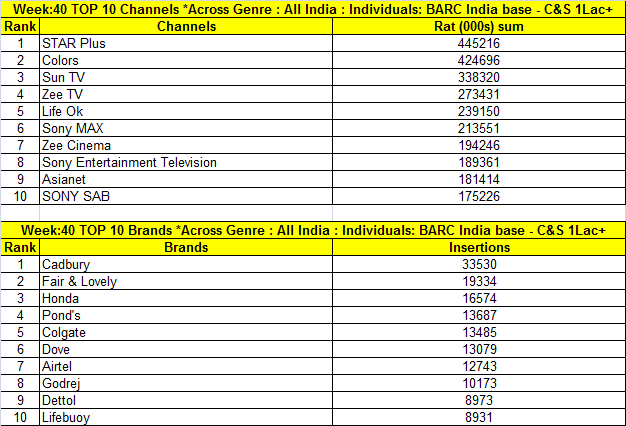Select rank 5 beside Life Ok

[20, 111]
